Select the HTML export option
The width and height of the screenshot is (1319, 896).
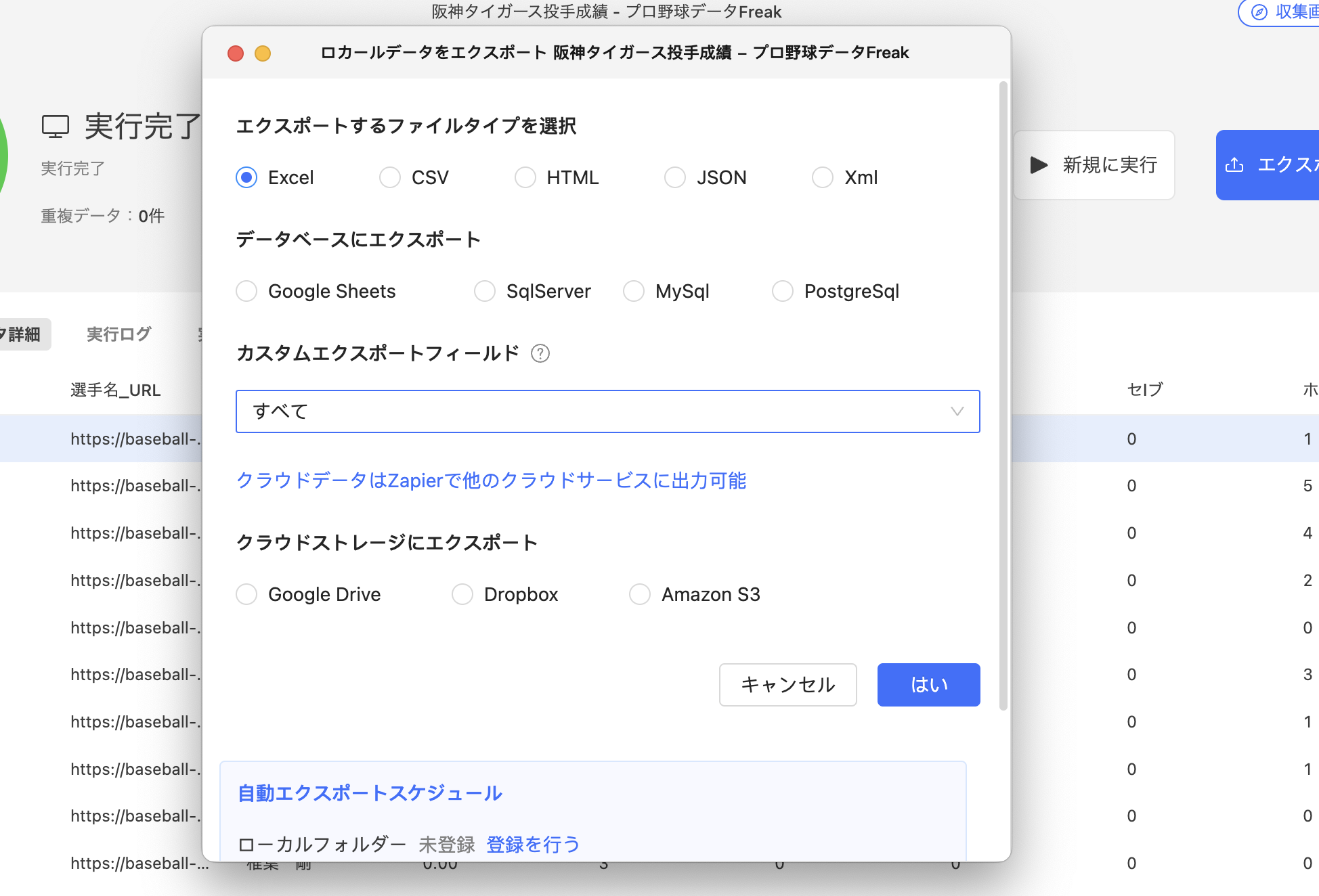pos(525,177)
